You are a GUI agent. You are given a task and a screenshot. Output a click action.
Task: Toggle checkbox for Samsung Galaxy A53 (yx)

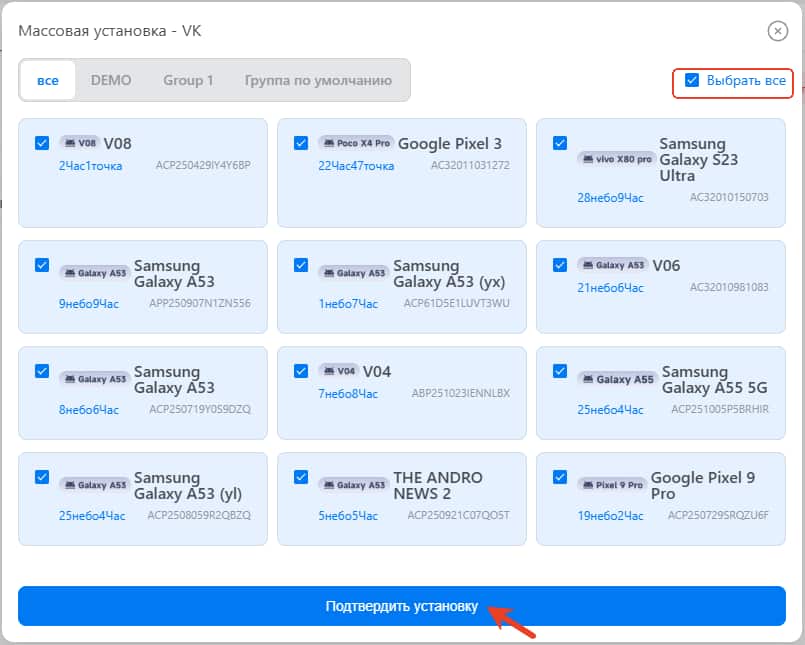(301, 265)
